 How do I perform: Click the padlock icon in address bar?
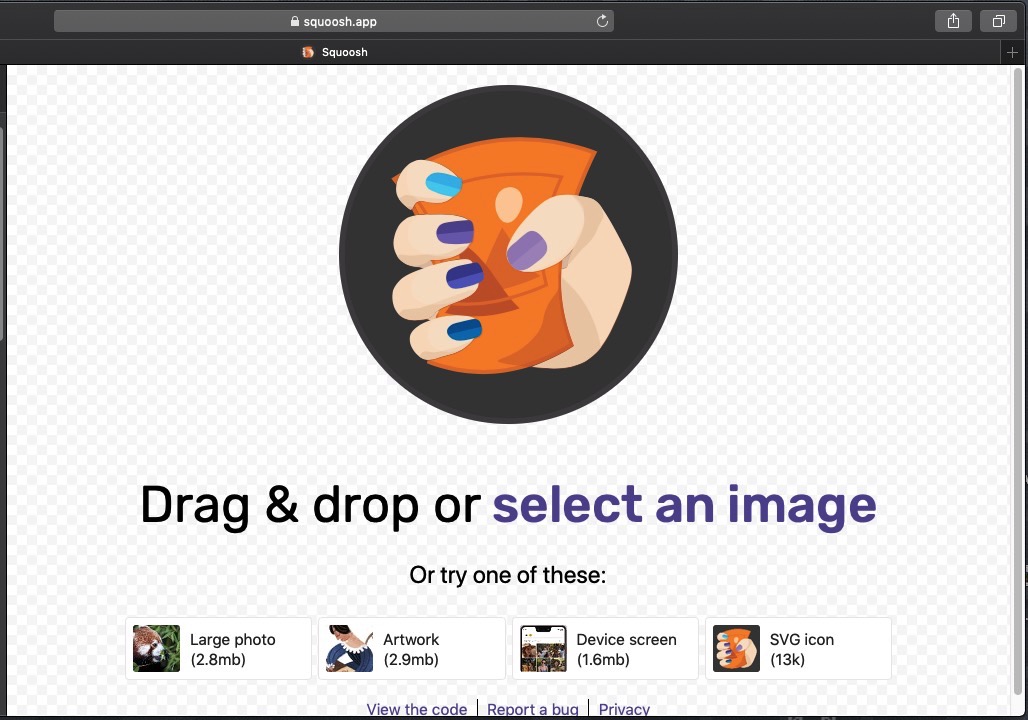click(295, 21)
